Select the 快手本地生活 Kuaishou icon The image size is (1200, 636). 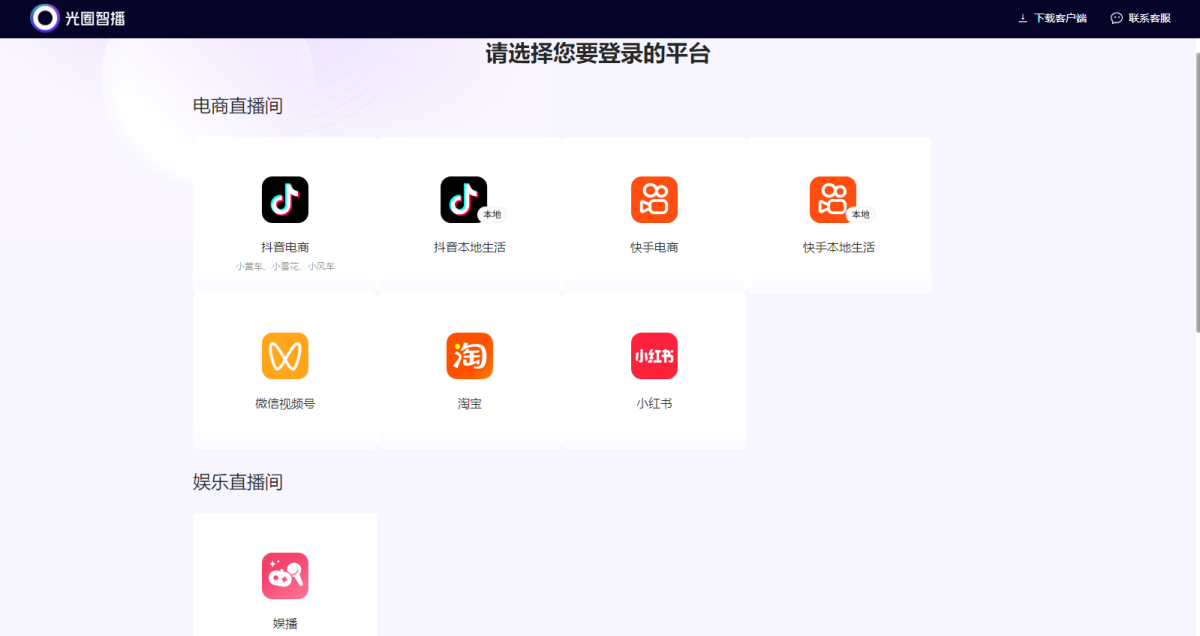click(832, 199)
